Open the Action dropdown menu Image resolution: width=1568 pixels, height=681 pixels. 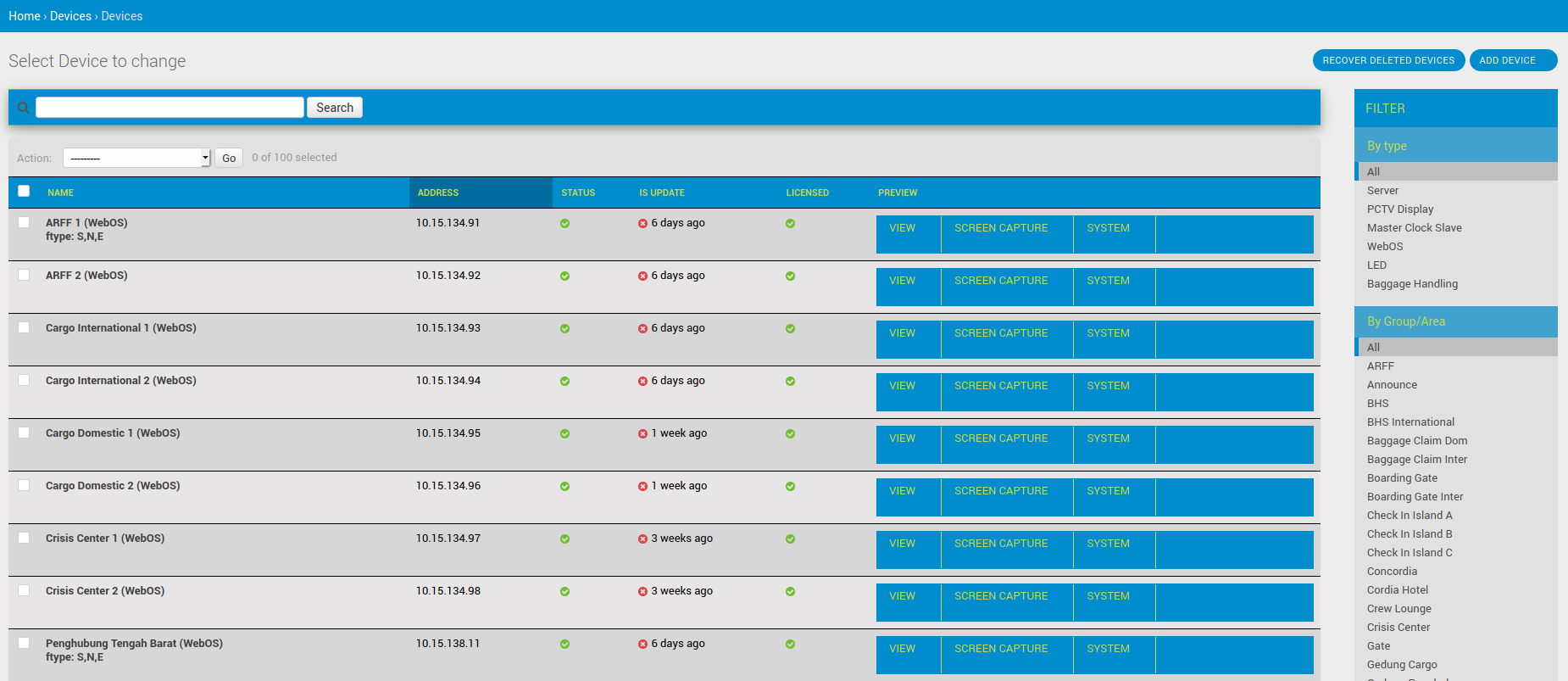tap(136, 158)
